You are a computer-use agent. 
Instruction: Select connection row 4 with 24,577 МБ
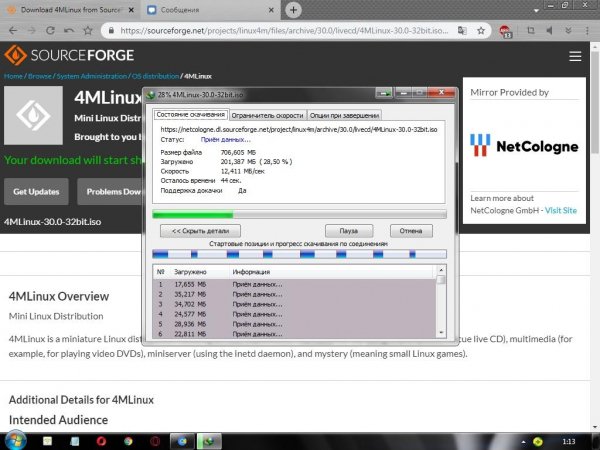[294, 314]
